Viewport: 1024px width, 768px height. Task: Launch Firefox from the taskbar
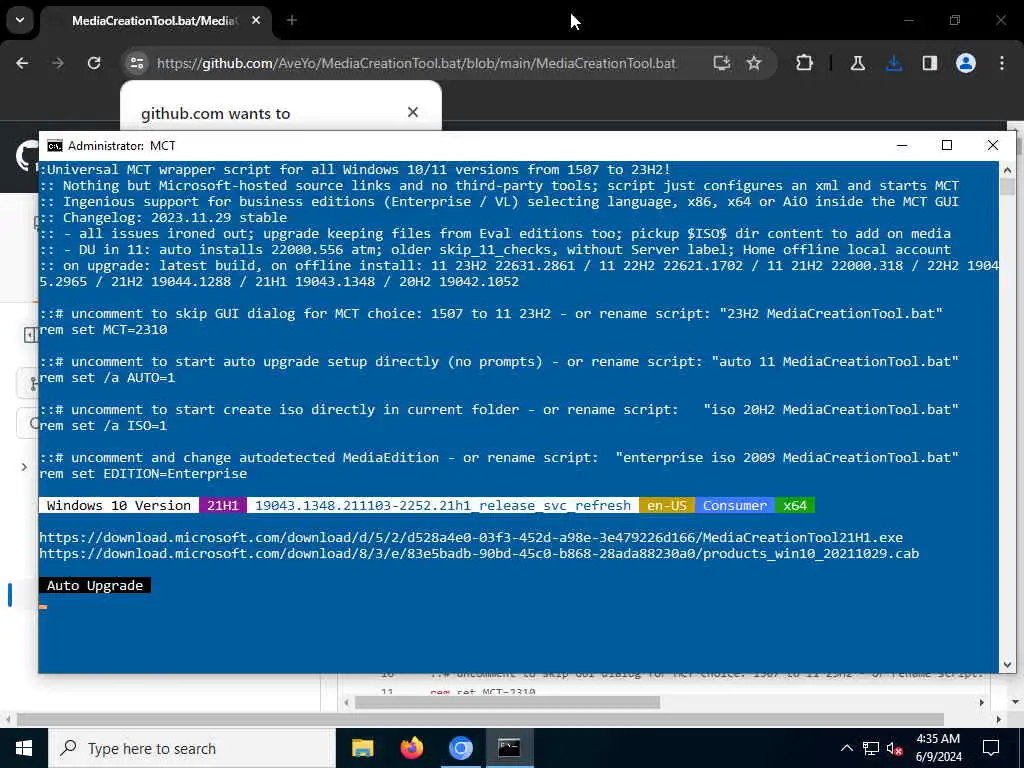tap(411, 748)
